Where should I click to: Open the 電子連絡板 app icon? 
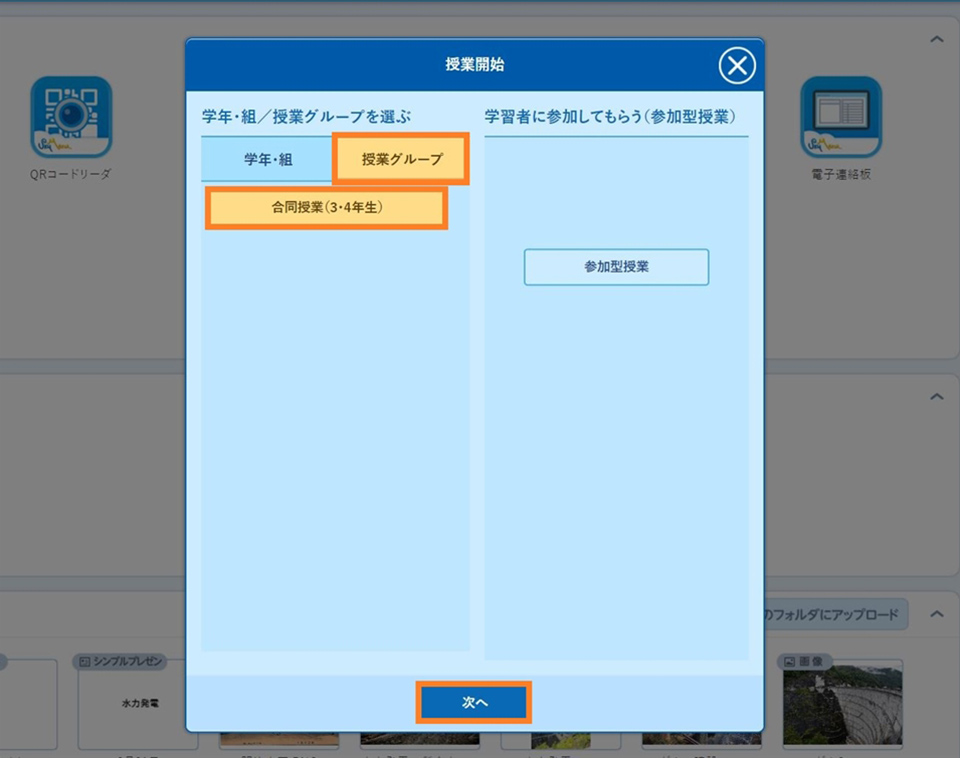(841, 118)
